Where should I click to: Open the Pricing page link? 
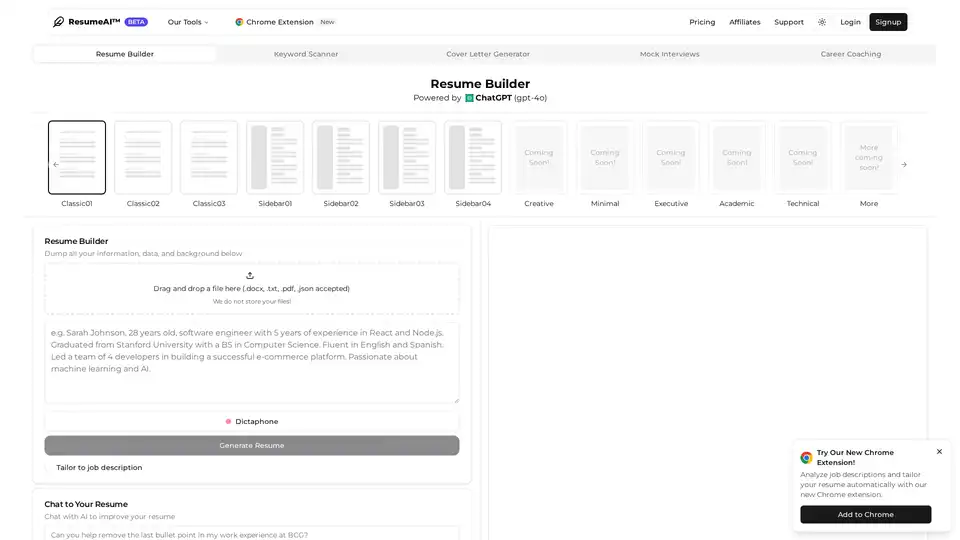(702, 22)
